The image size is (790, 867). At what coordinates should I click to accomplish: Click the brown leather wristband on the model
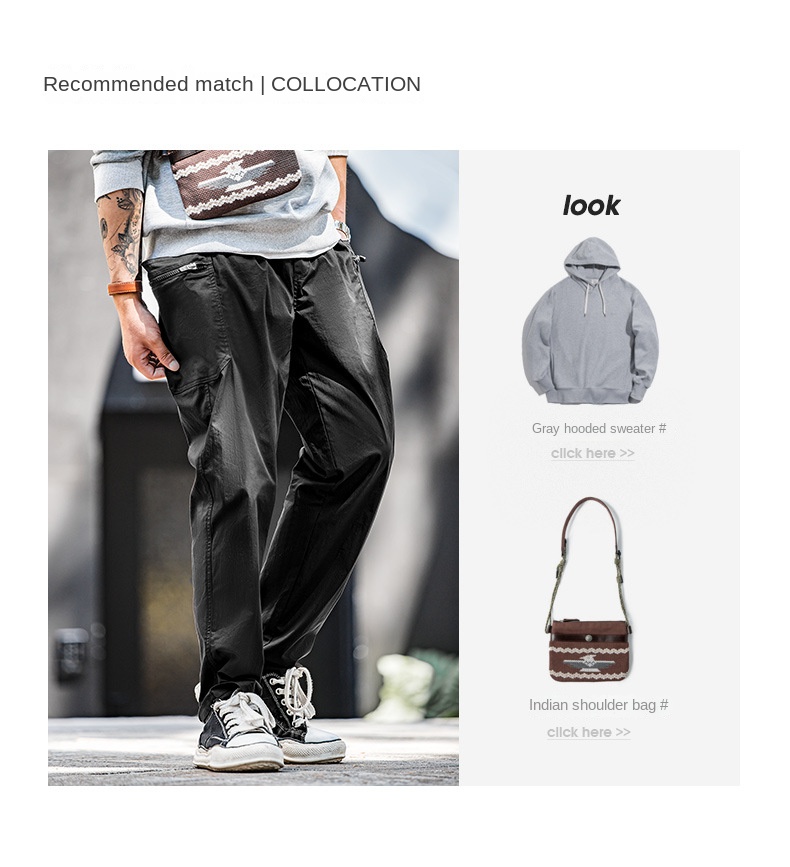(x=124, y=288)
